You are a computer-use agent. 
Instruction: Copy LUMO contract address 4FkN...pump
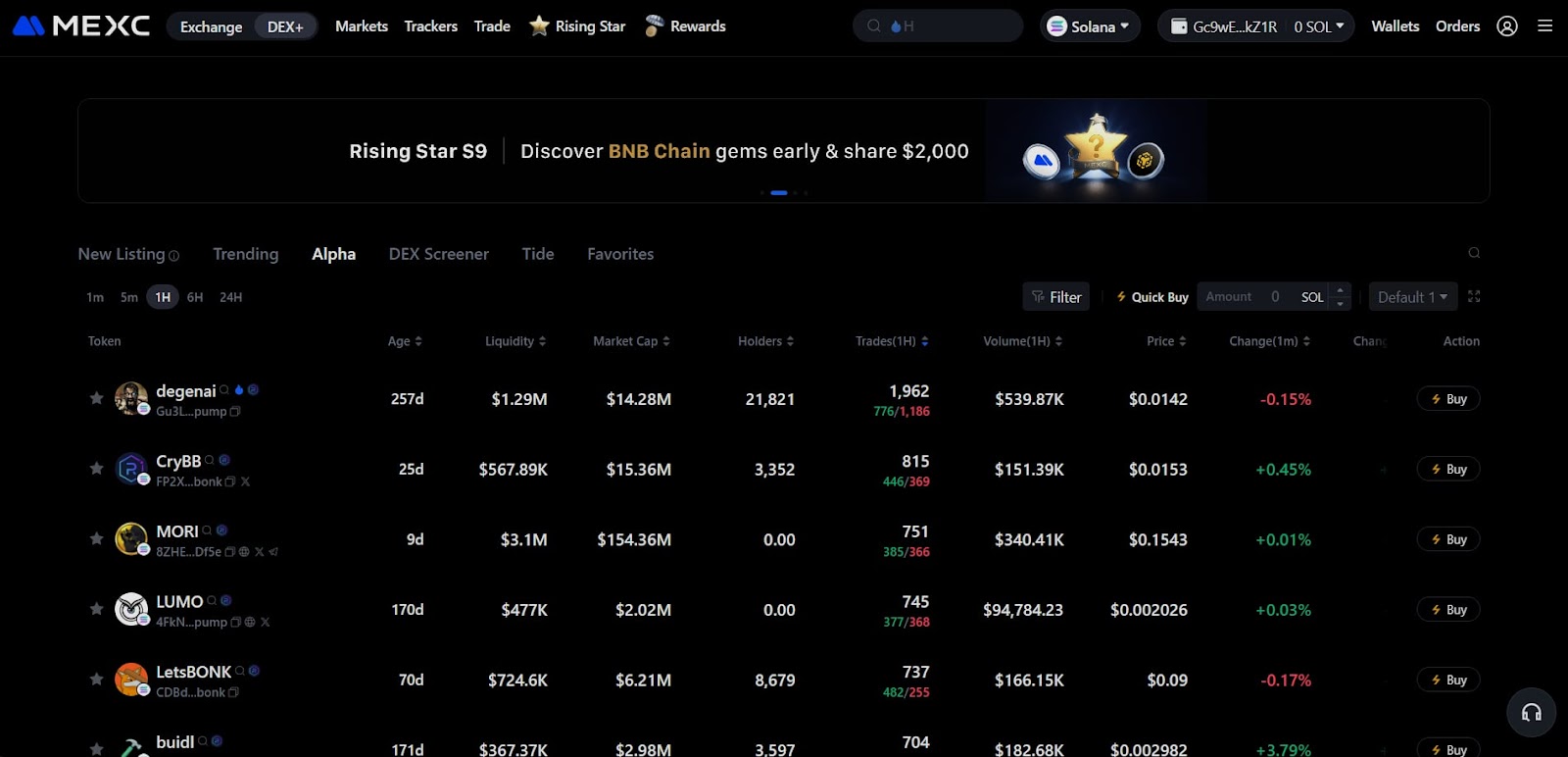pos(235,622)
